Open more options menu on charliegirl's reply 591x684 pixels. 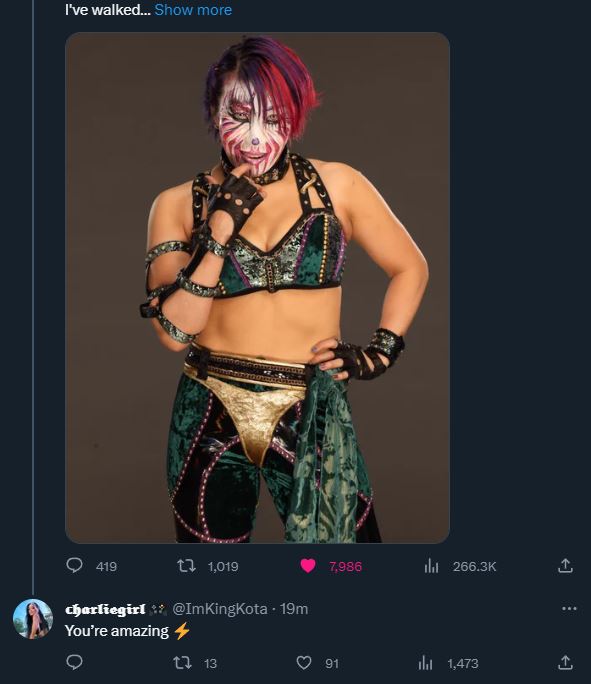[x=569, y=609]
